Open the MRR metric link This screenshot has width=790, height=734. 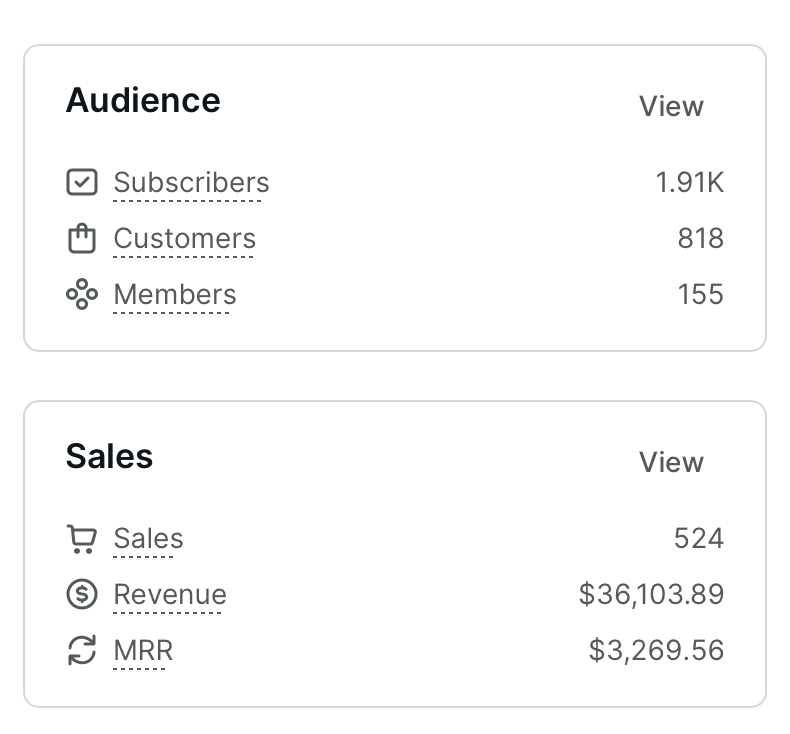point(143,651)
